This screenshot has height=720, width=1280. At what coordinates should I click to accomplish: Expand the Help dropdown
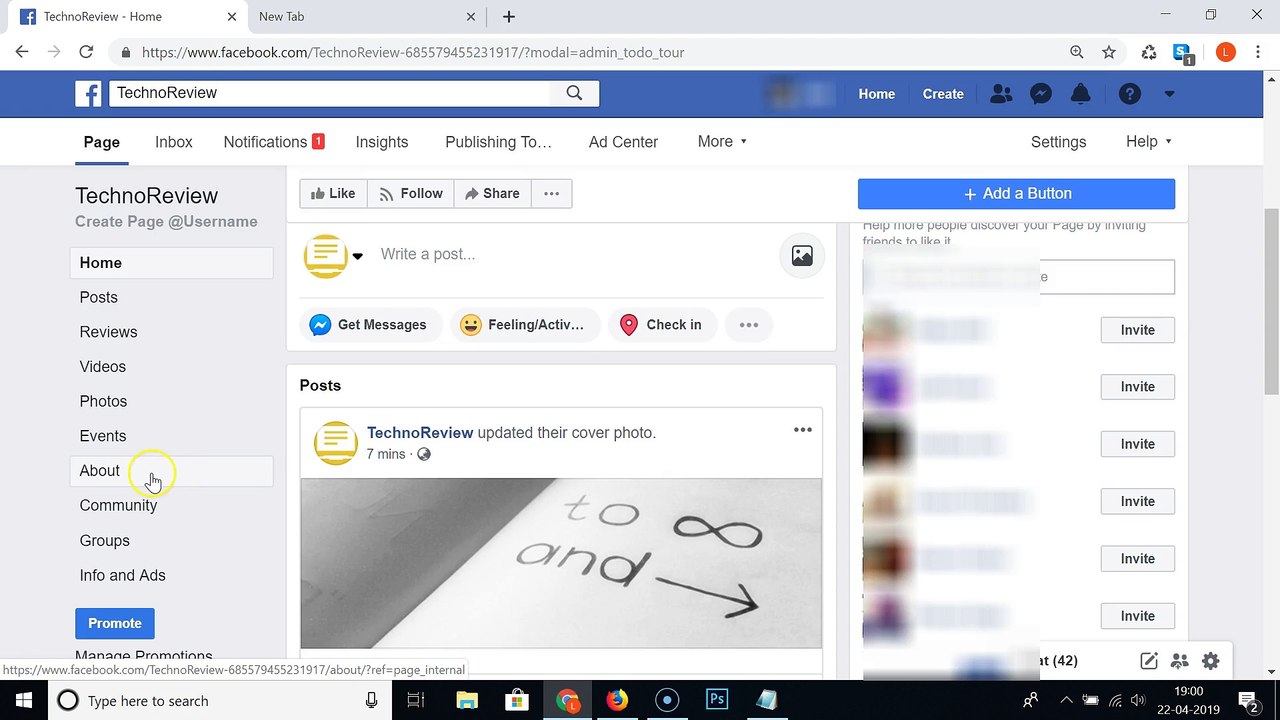pyautogui.click(x=1148, y=142)
